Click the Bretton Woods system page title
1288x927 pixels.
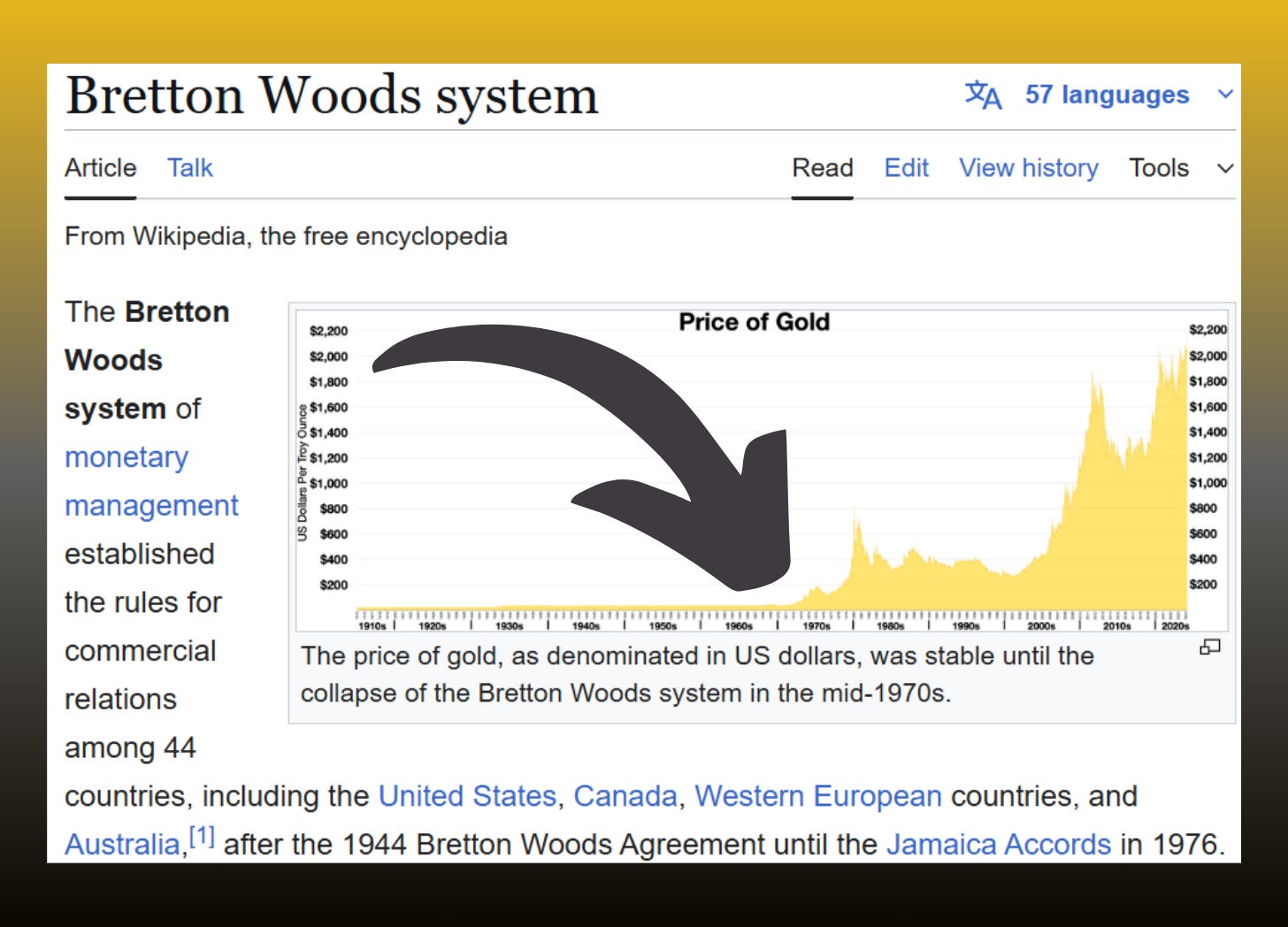[332, 96]
